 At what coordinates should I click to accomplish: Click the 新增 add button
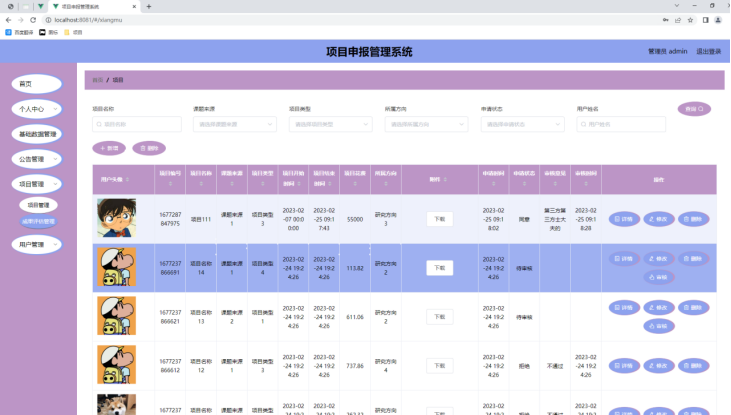(x=109, y=148)
